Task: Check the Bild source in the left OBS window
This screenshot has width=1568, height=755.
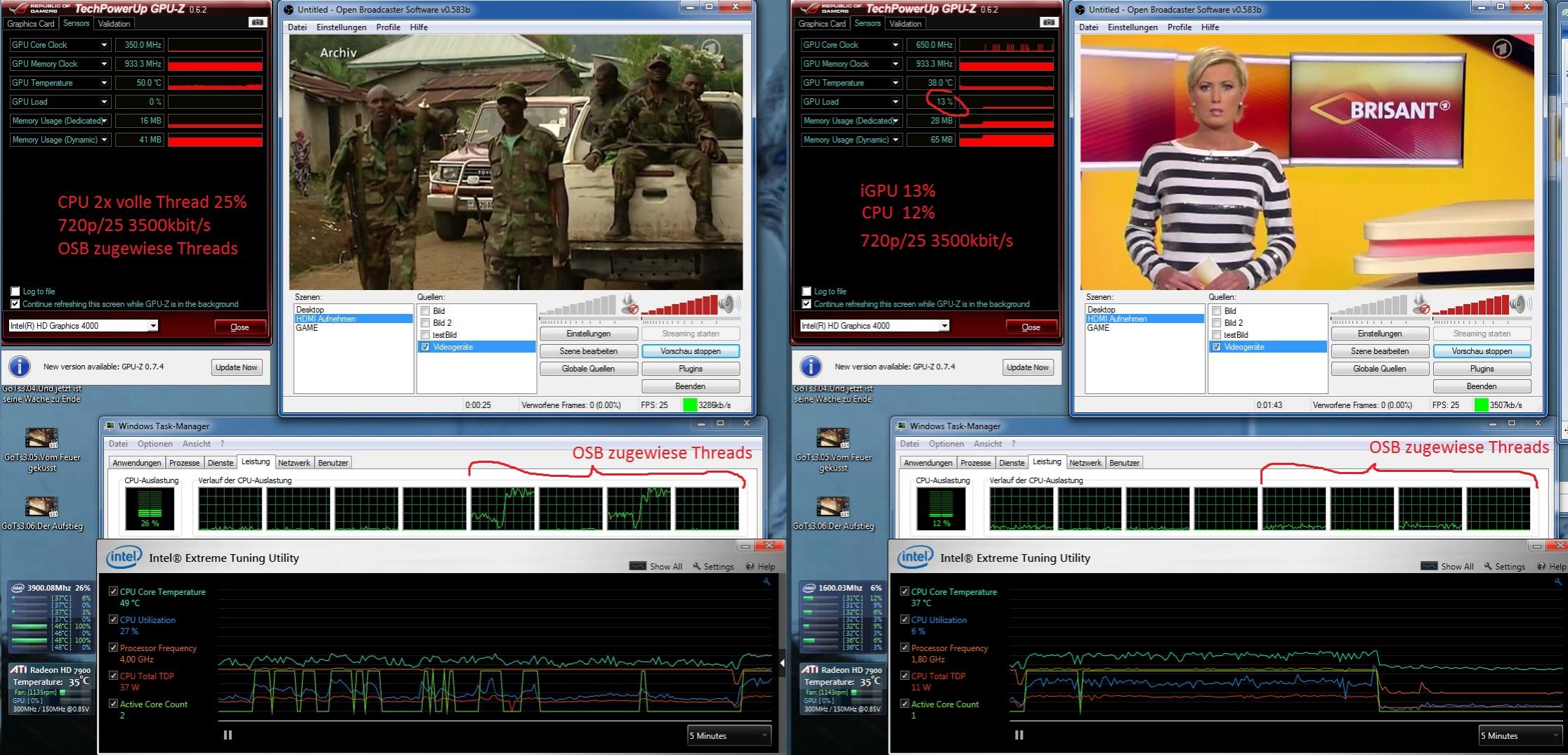Action: [425, 310]
